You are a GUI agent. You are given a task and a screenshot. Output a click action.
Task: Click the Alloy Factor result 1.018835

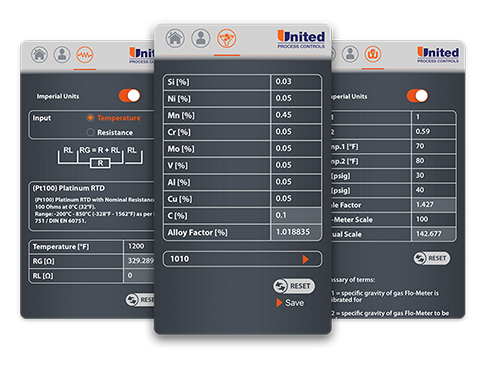296,232
